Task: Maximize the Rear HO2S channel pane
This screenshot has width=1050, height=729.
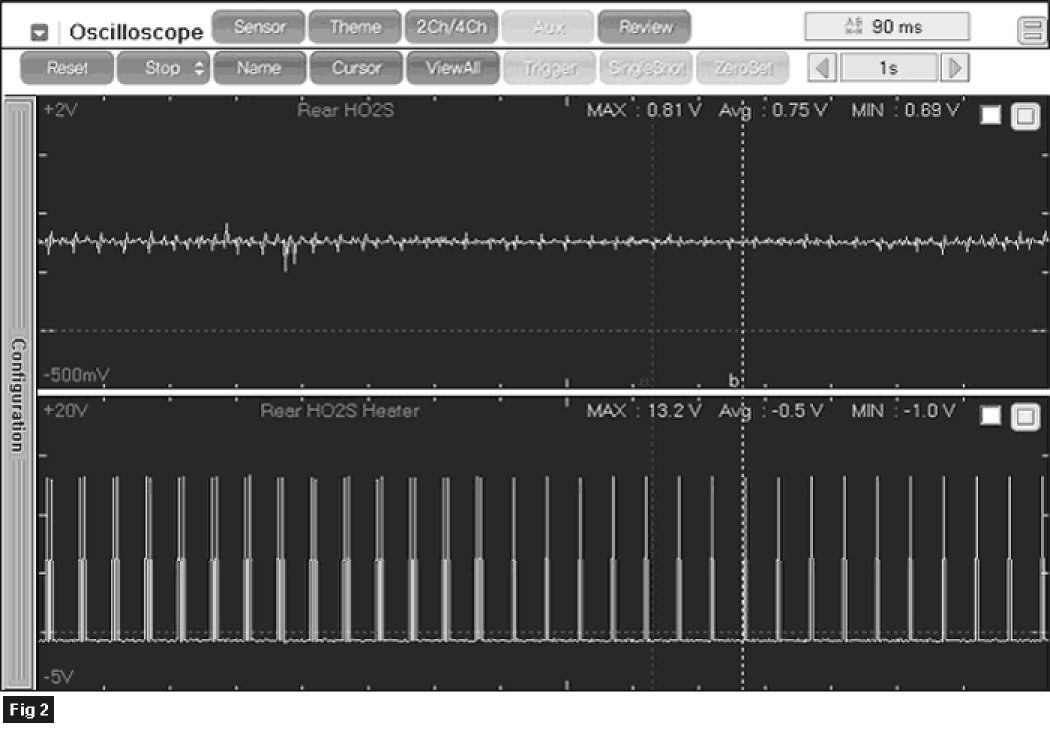Action: pos(1025,116)
